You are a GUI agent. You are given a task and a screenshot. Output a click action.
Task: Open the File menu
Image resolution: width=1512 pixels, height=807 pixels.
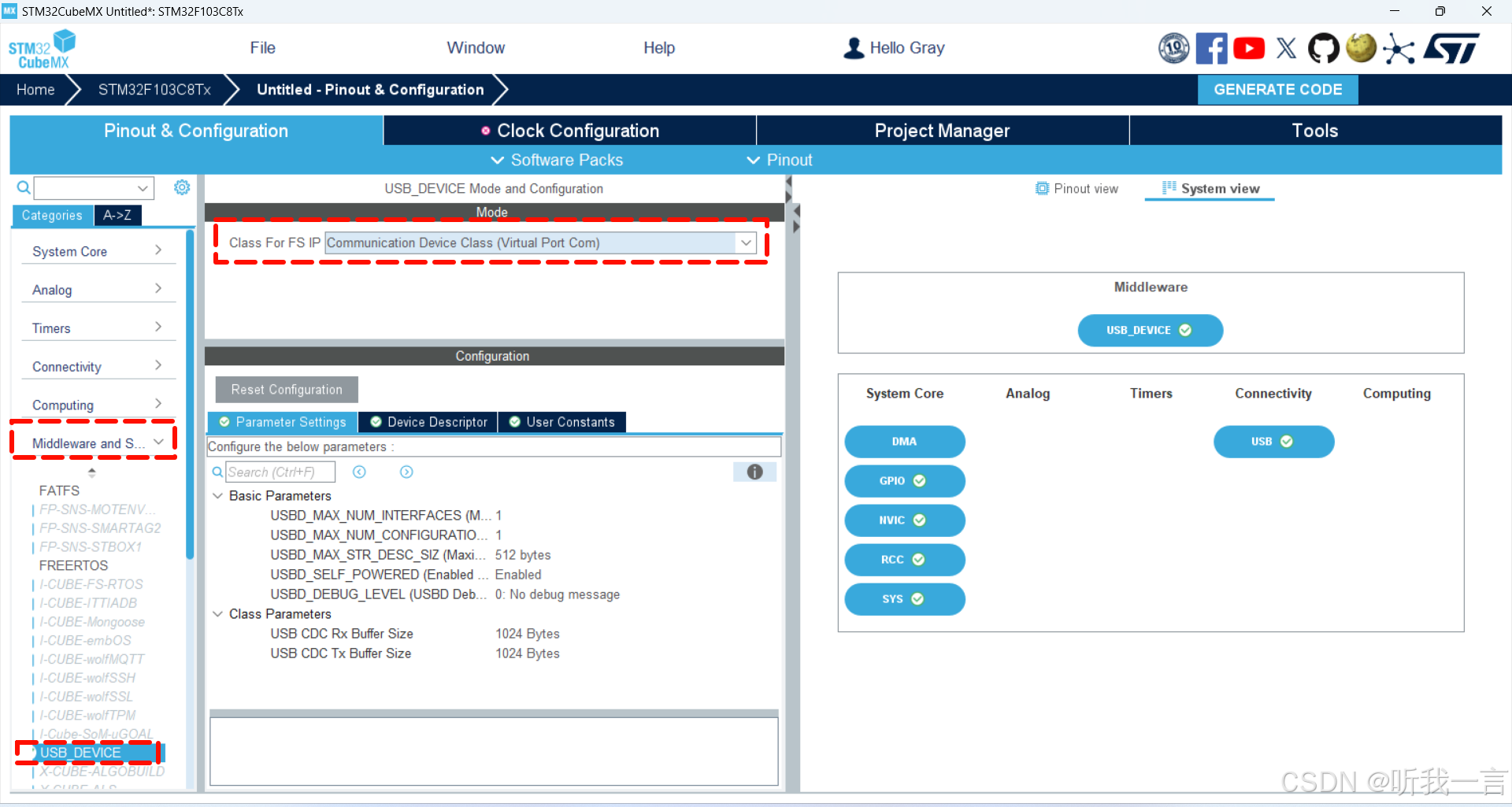[263, 48]
